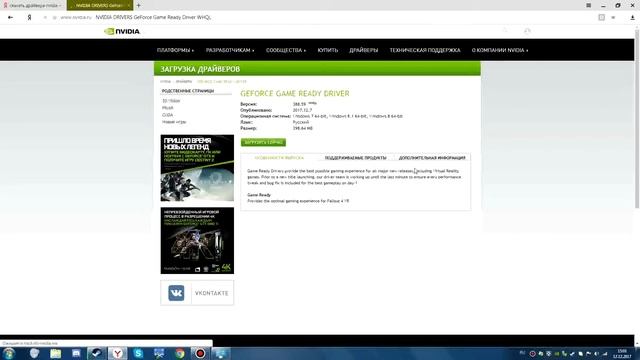The image size is (640, 360).
Task: Open the user account icon in the NVIDIA header
Action: pos(527,31)
